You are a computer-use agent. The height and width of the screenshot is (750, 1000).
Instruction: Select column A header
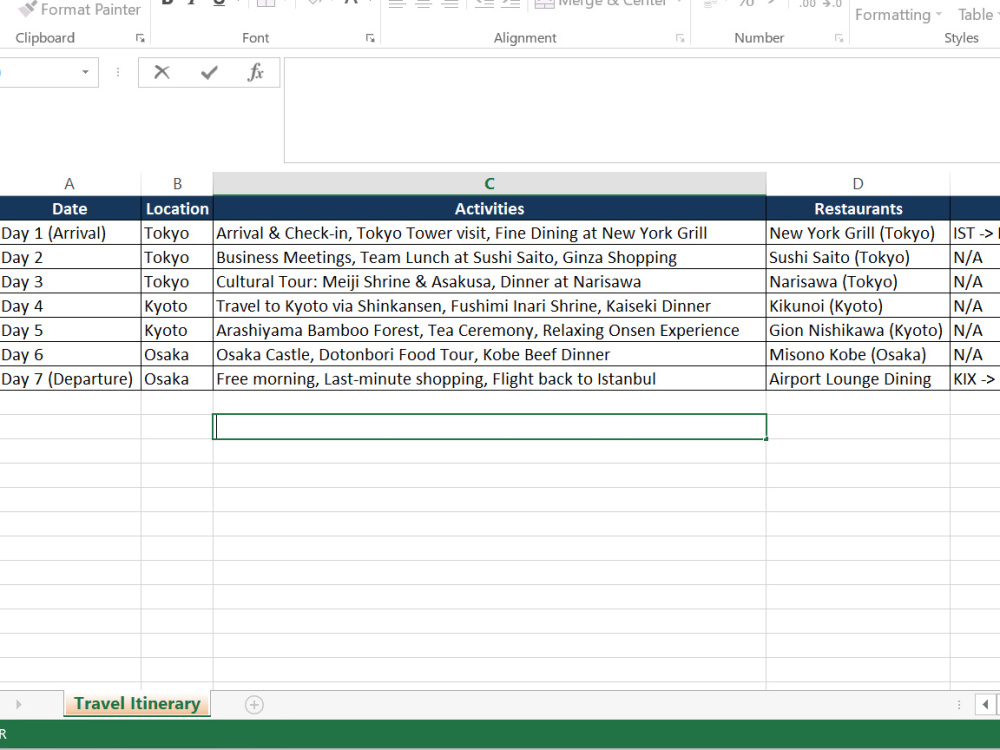(x=70, y=184)
